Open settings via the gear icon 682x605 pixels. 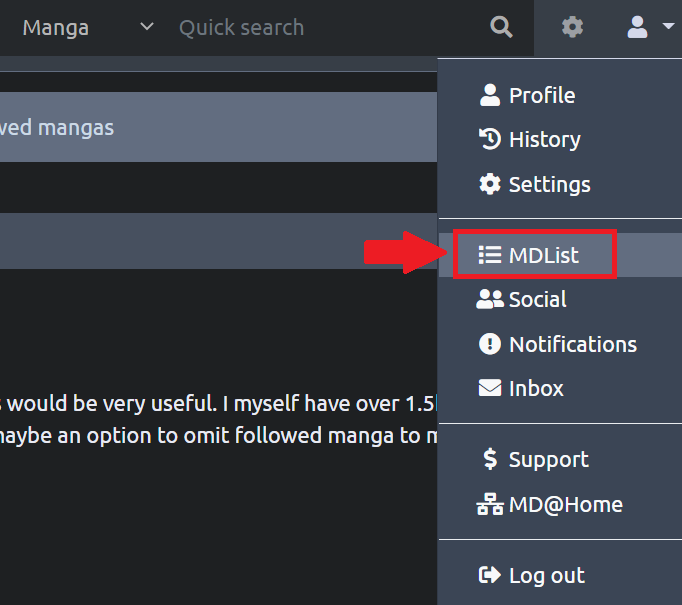(x=572, y=27)
